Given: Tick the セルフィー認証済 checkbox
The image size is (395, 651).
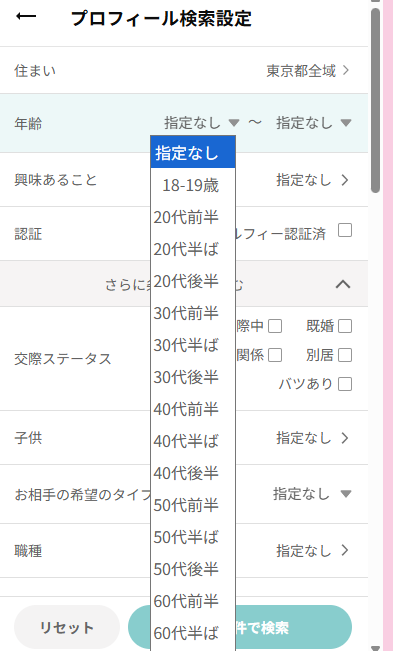Looking at the screenshot, I should tap(345, 230).
